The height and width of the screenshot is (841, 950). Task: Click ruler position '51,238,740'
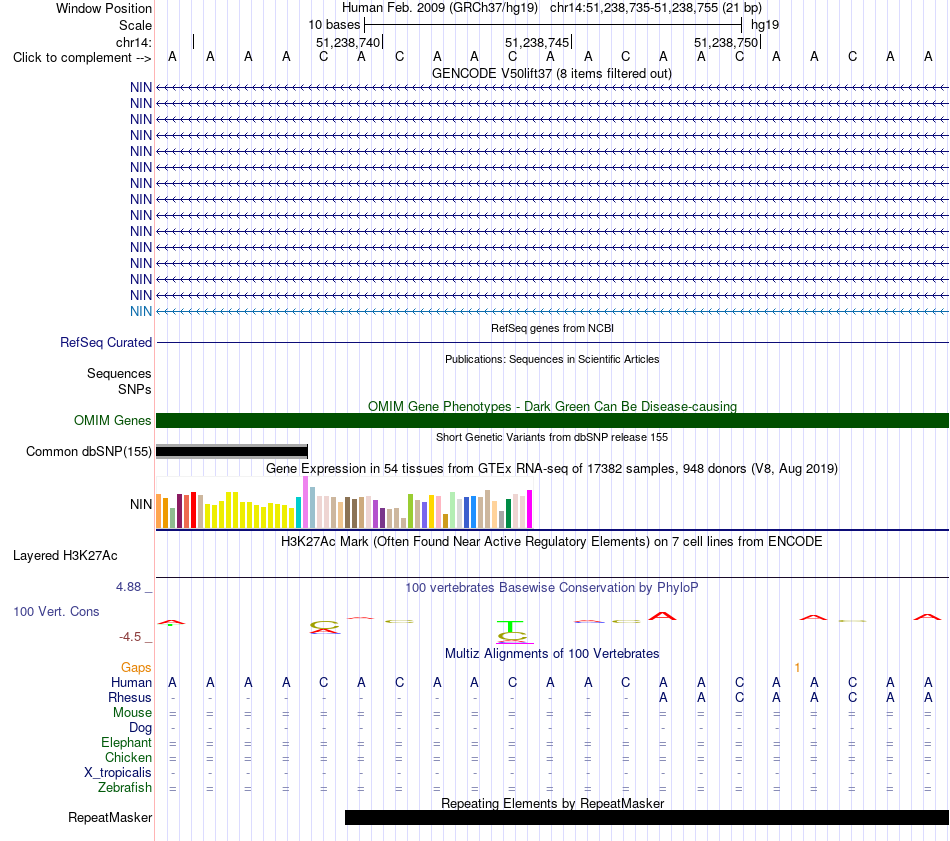click(348, 42)
